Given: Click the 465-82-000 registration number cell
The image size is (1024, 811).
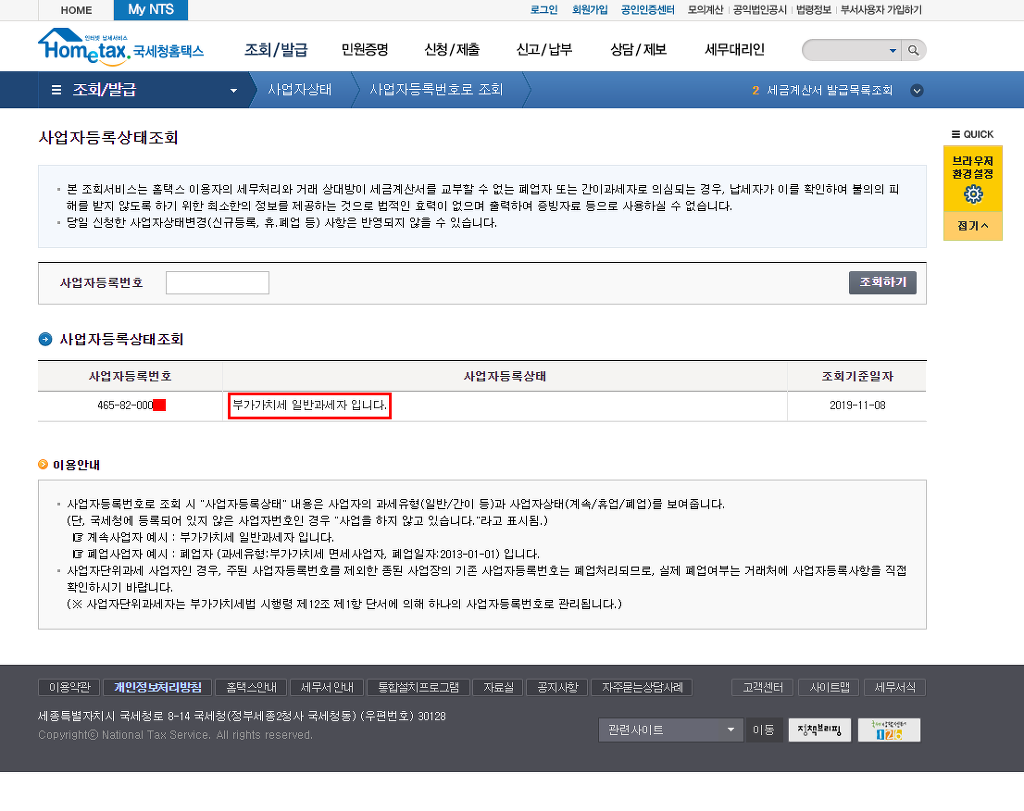Looking at the screenshot, I should pyautogui.click(x=130, y=406).
